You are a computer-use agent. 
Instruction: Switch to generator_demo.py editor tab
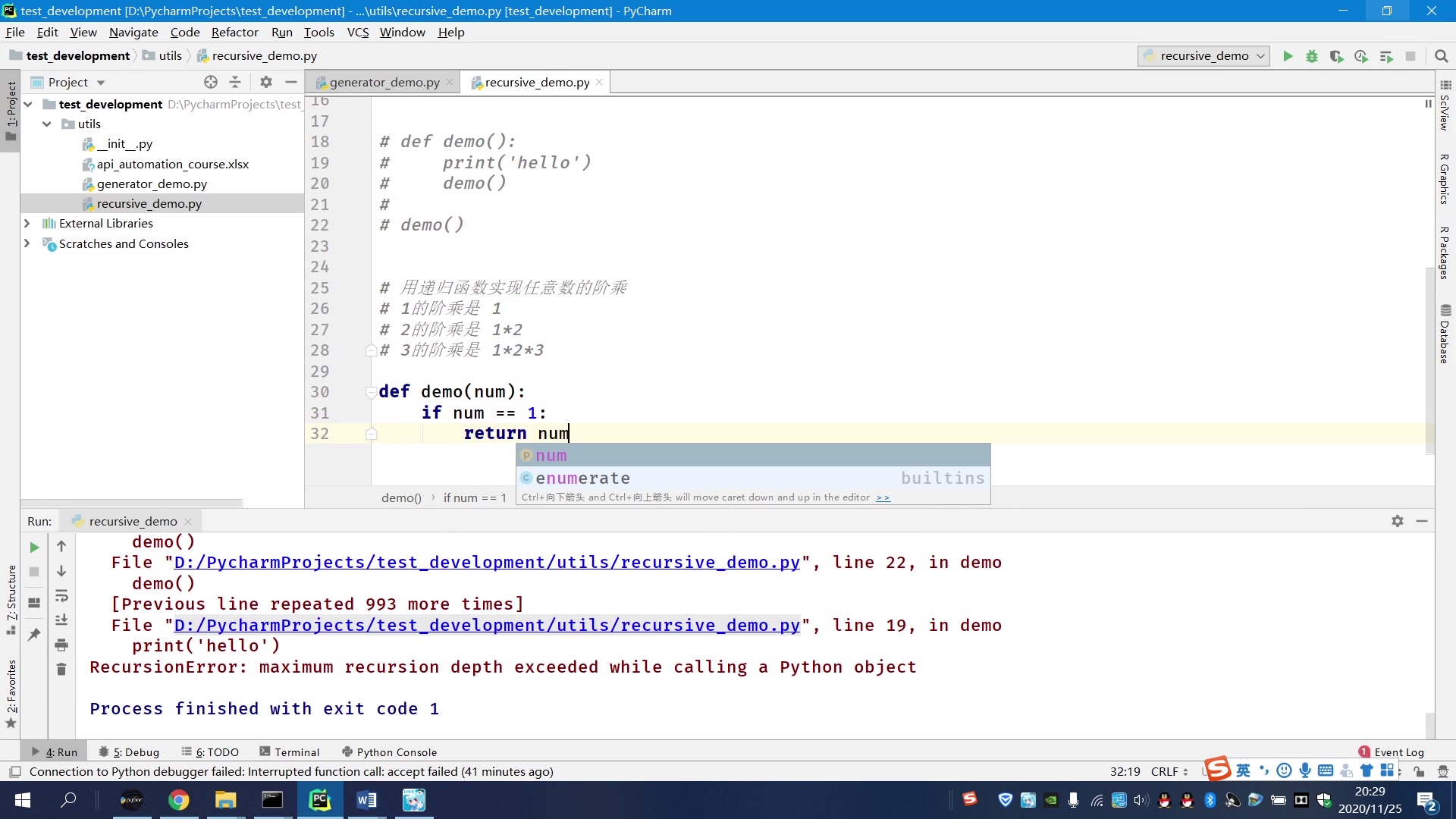point(384,82)
